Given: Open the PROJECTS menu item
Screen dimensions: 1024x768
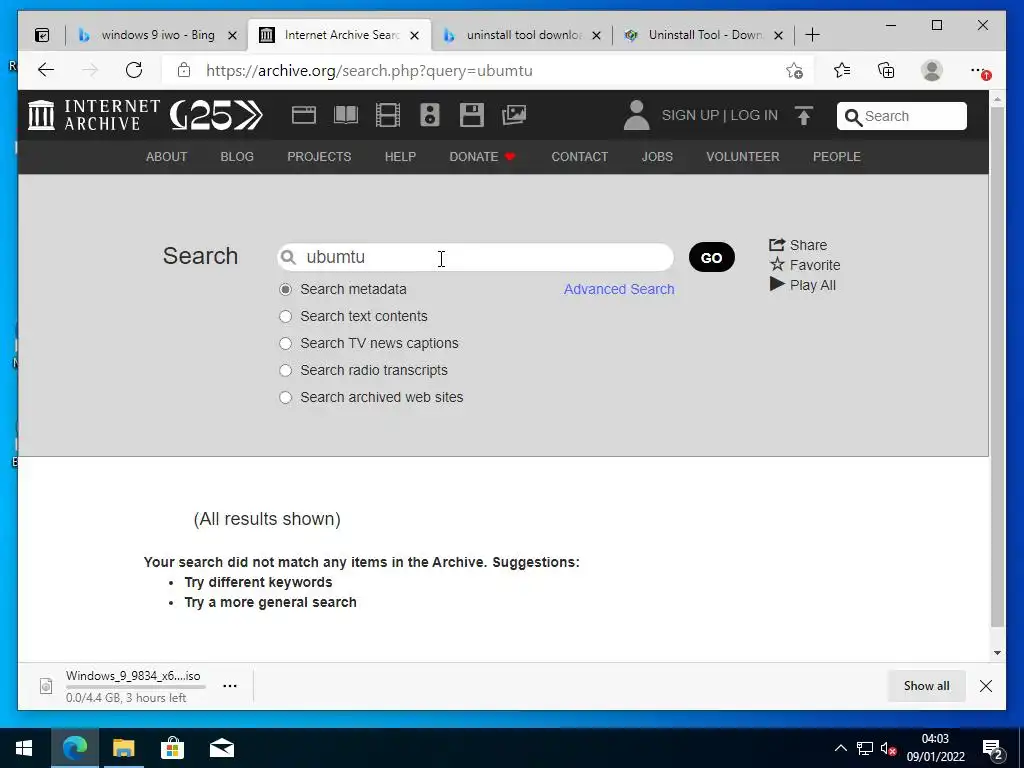Looking at the screenshot, I should (319, 157).
